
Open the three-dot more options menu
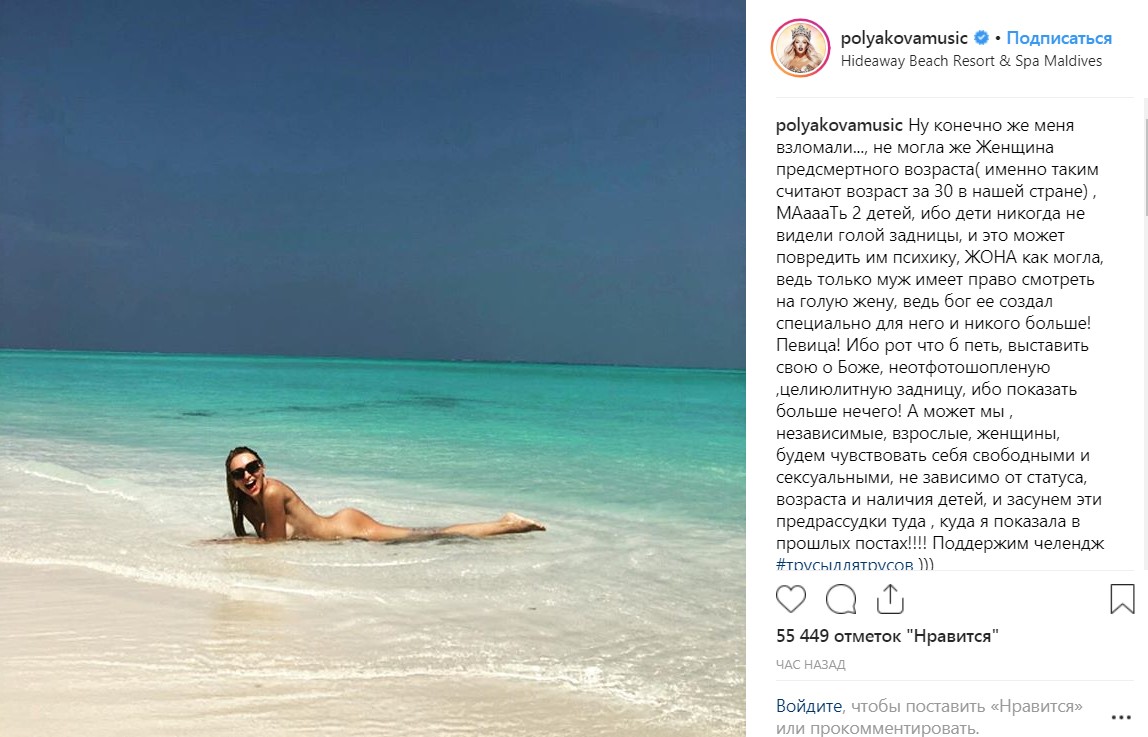click(1121, 717)
